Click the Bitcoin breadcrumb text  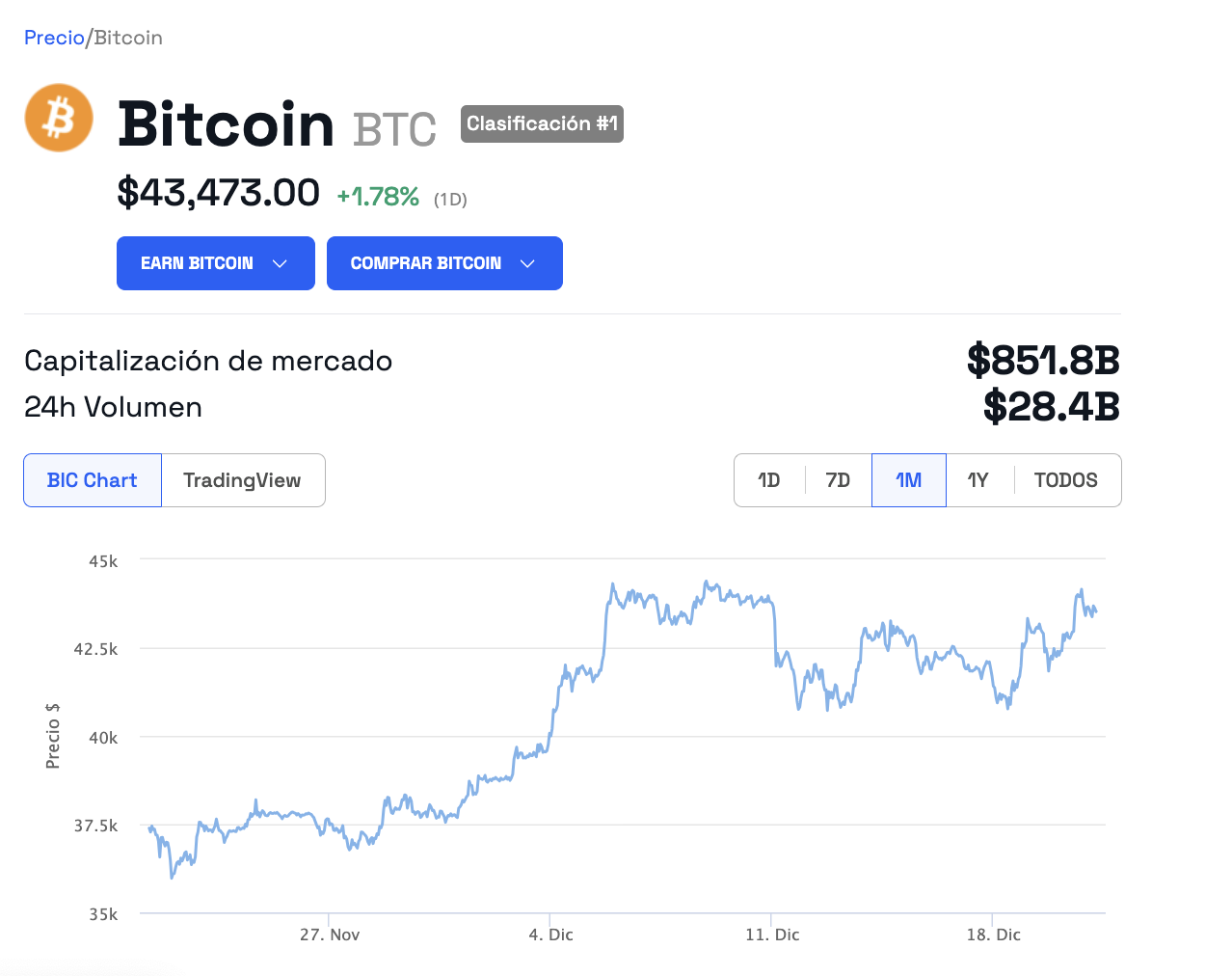[128, 38]
